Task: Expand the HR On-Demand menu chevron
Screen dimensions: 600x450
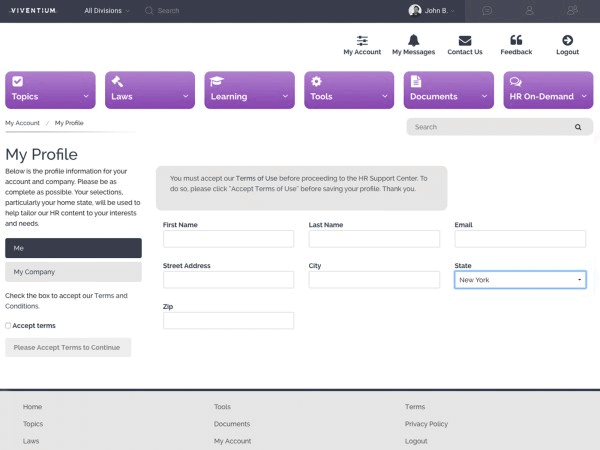Action: (584, 96)
